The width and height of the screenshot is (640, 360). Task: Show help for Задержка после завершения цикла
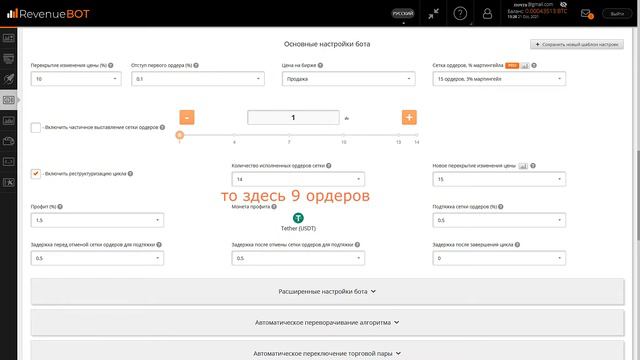[x=517, y=244]
